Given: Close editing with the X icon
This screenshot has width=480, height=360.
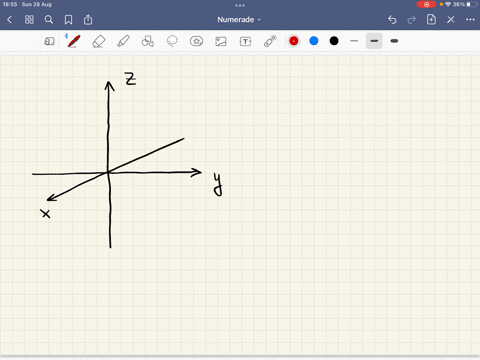Looking at the screenshot, I should [x=451, y=20].
